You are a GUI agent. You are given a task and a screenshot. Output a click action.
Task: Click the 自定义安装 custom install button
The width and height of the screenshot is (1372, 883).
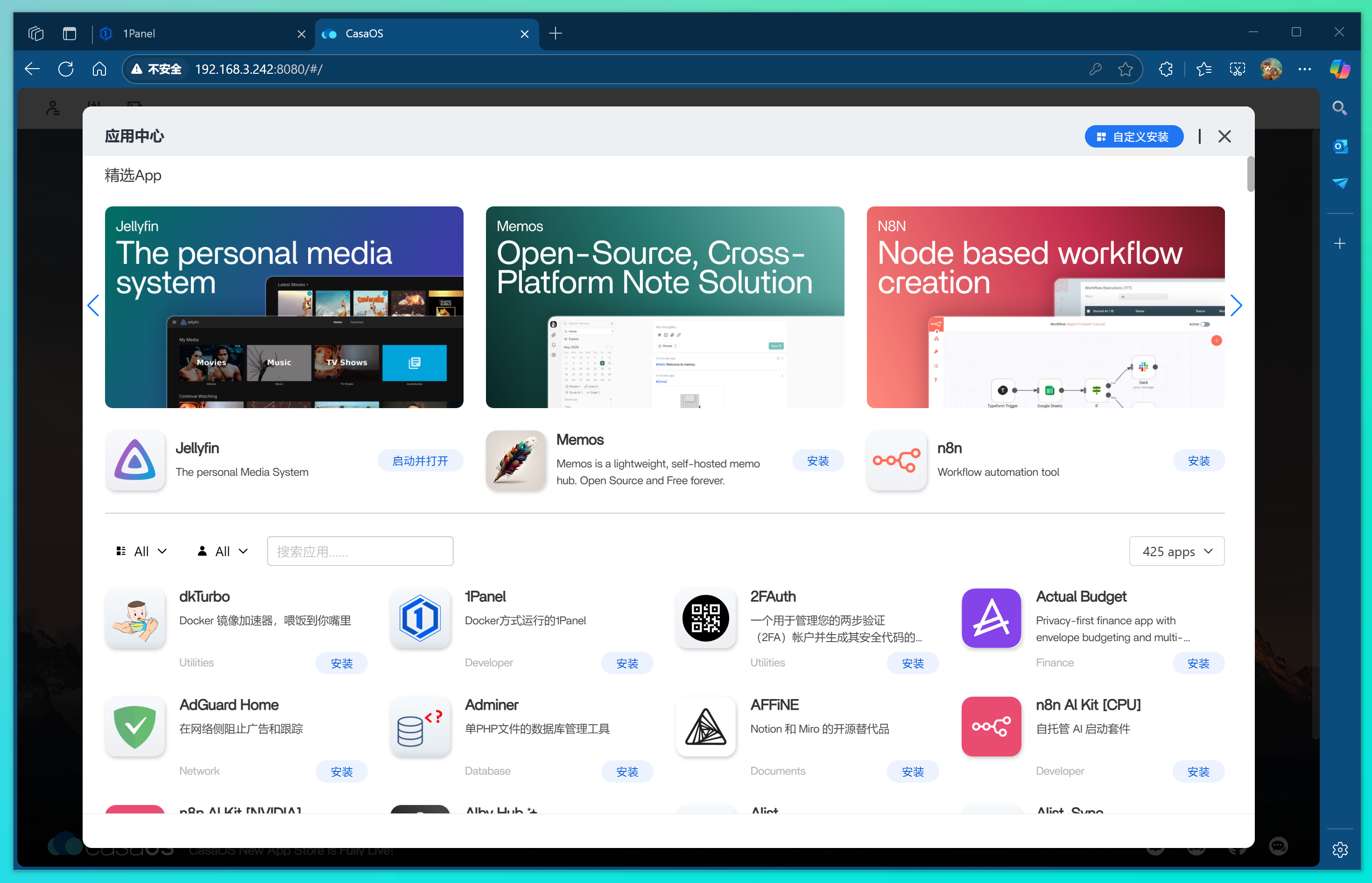point(1133,136)
